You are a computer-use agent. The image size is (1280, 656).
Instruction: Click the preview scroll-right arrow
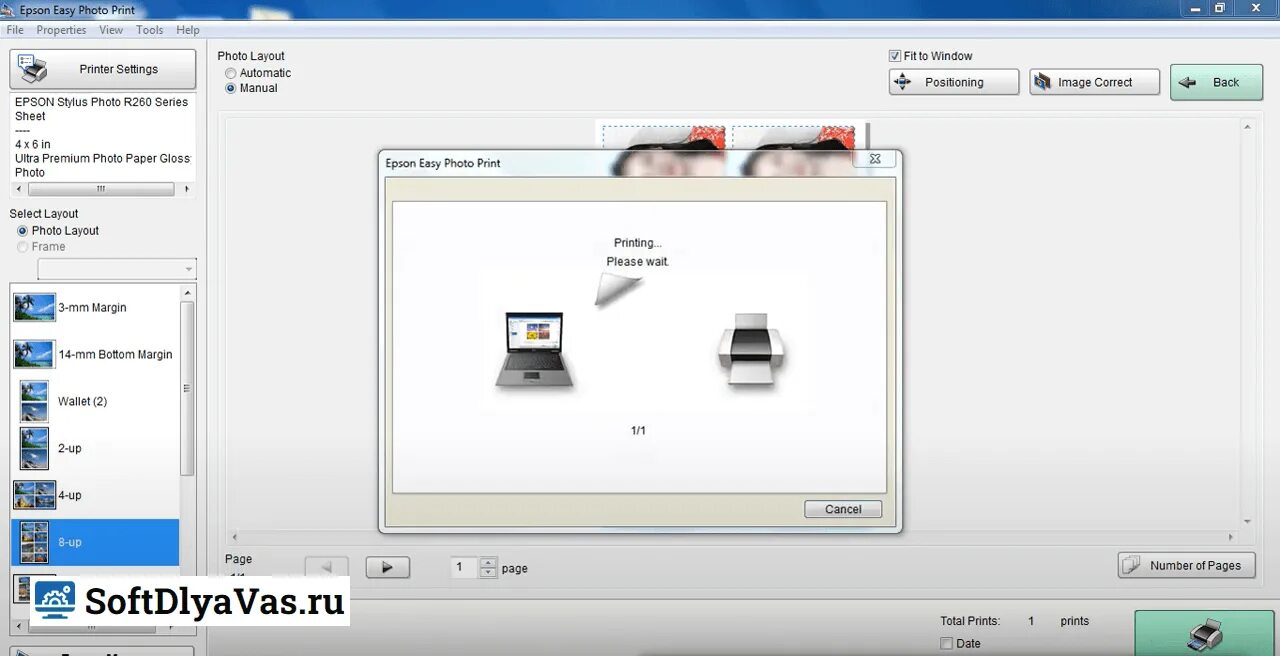(1233, 538)
